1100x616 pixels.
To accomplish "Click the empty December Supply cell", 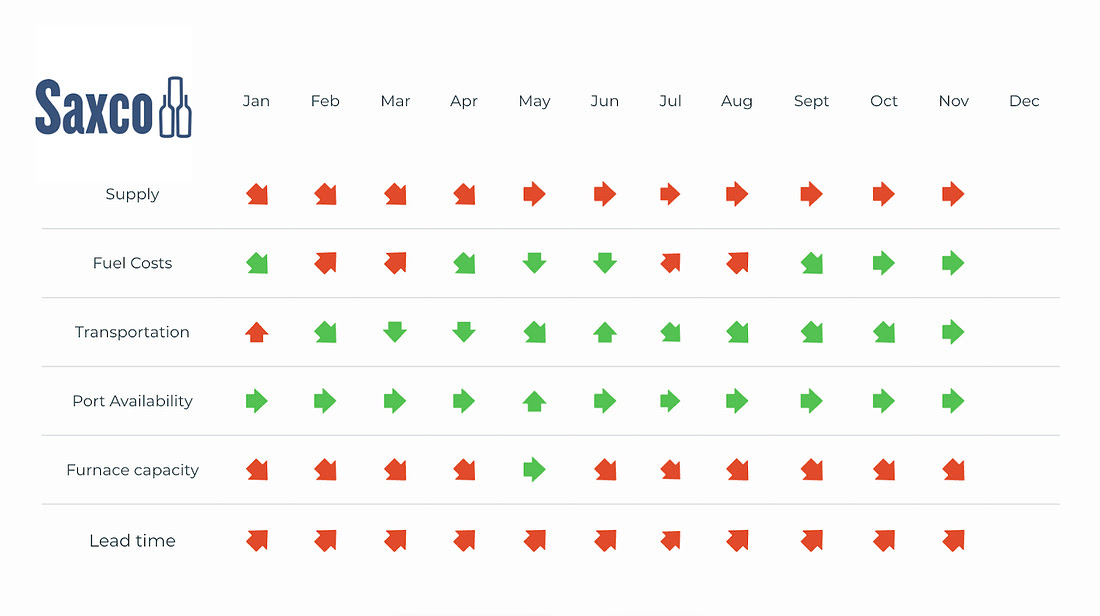I will coord(1024,194).
